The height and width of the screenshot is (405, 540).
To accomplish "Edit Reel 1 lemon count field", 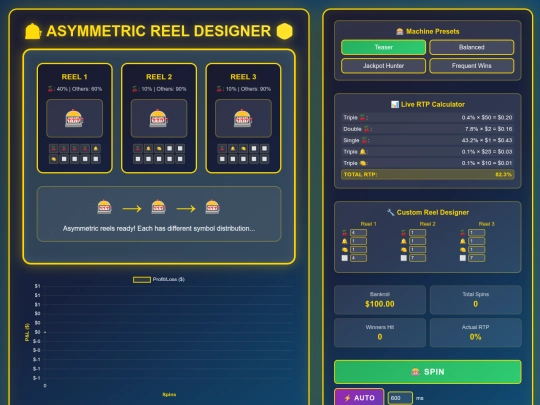I will tap(358, 249).
